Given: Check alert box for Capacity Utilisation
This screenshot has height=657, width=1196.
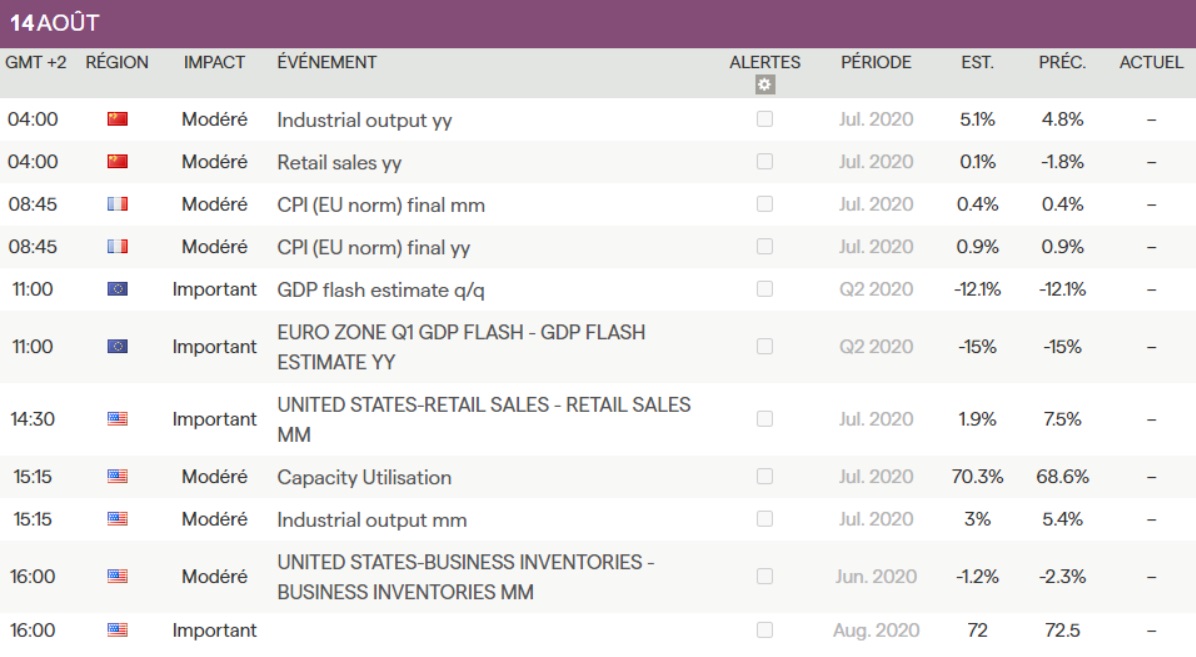Looking at the screenshot, I should (x=765, y=478).
